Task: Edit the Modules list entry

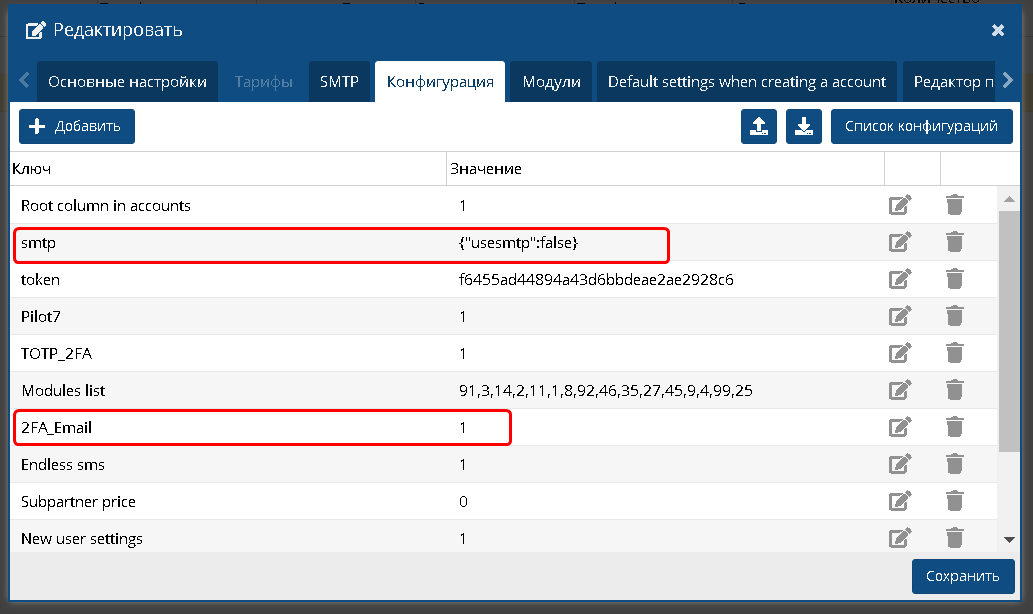Action: pyautogui.click(x=900, y=390)
